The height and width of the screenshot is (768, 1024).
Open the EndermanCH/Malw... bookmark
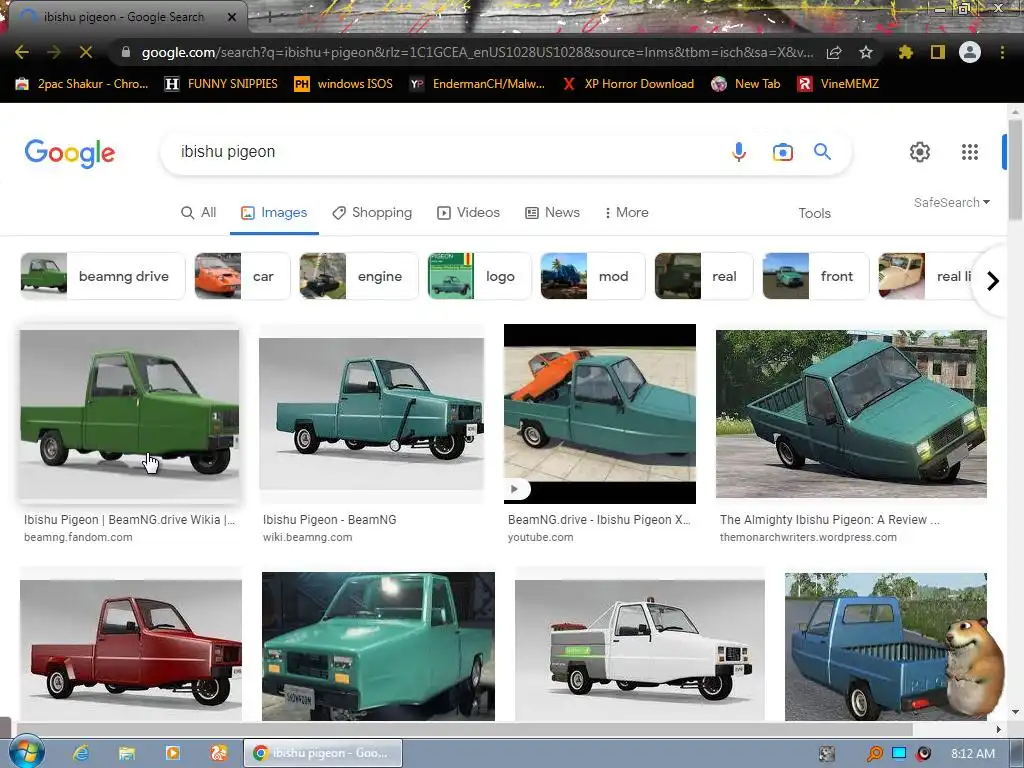[477, 84]
